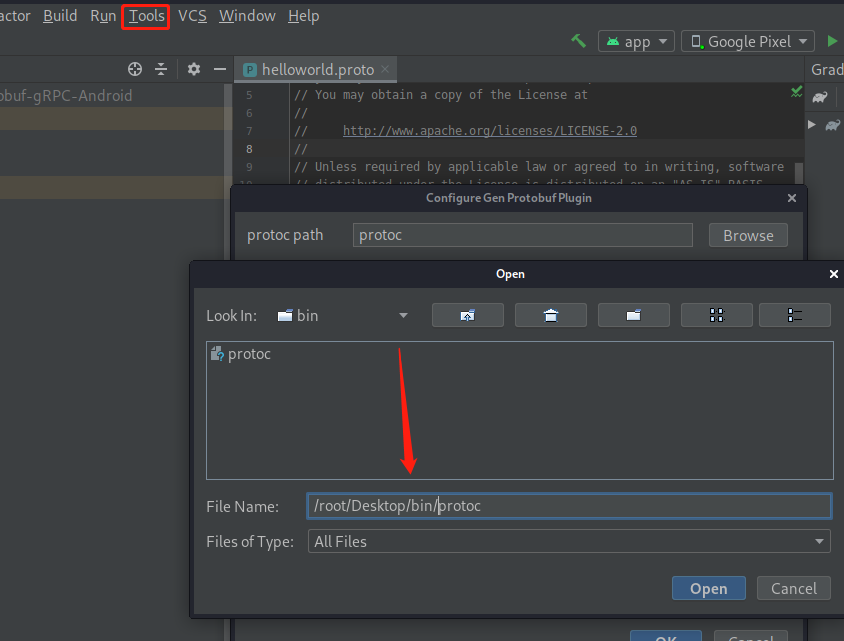Click the Up One Level folder icon
Screen dimensions: 844x641
click(x=467, y=315)
